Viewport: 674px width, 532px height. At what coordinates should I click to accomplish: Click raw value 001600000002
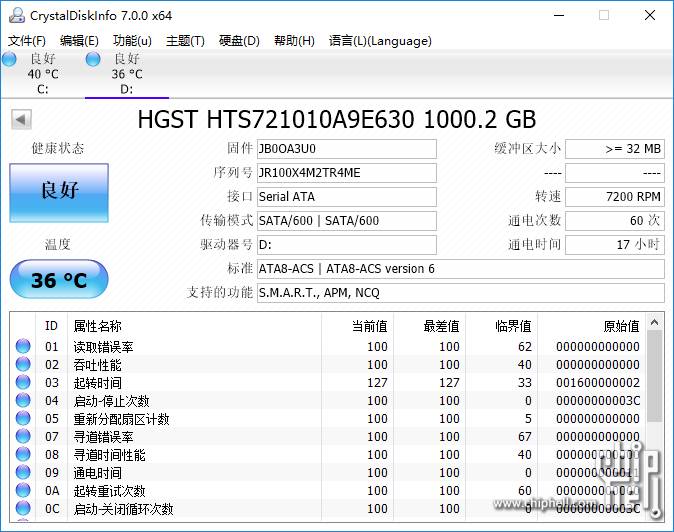point(597,382)
